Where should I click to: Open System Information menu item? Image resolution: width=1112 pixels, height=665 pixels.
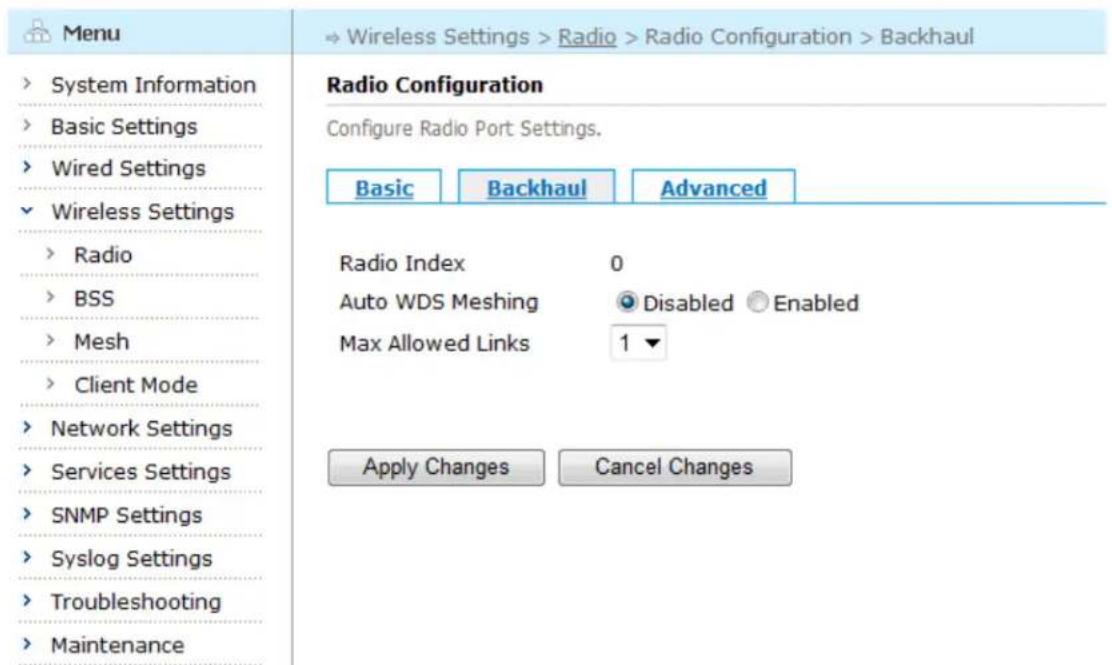[153, 85]
